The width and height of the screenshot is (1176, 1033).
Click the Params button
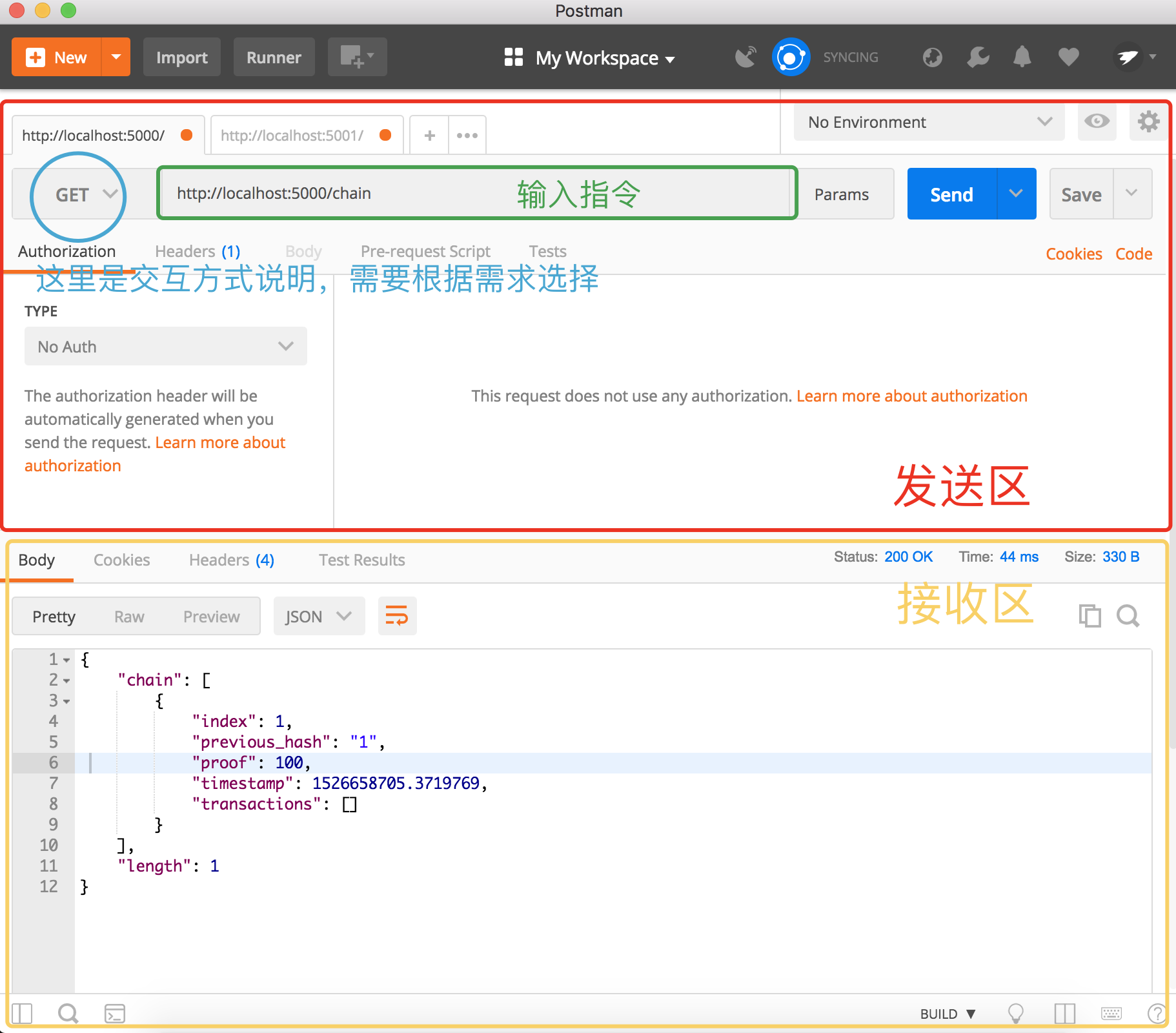pos(842,194)
